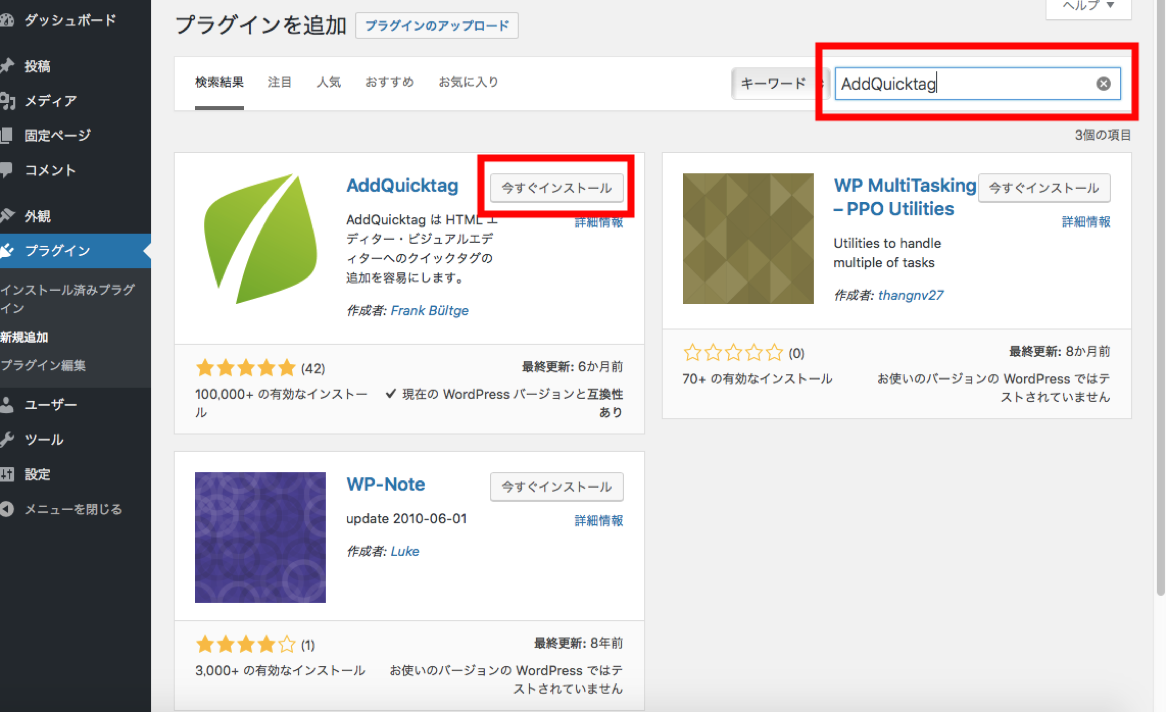The height and width of the screenshot is (712, 1166).
Task: Click the WP MultiTasking plugin thumbnail
Action: click(748, 239)
